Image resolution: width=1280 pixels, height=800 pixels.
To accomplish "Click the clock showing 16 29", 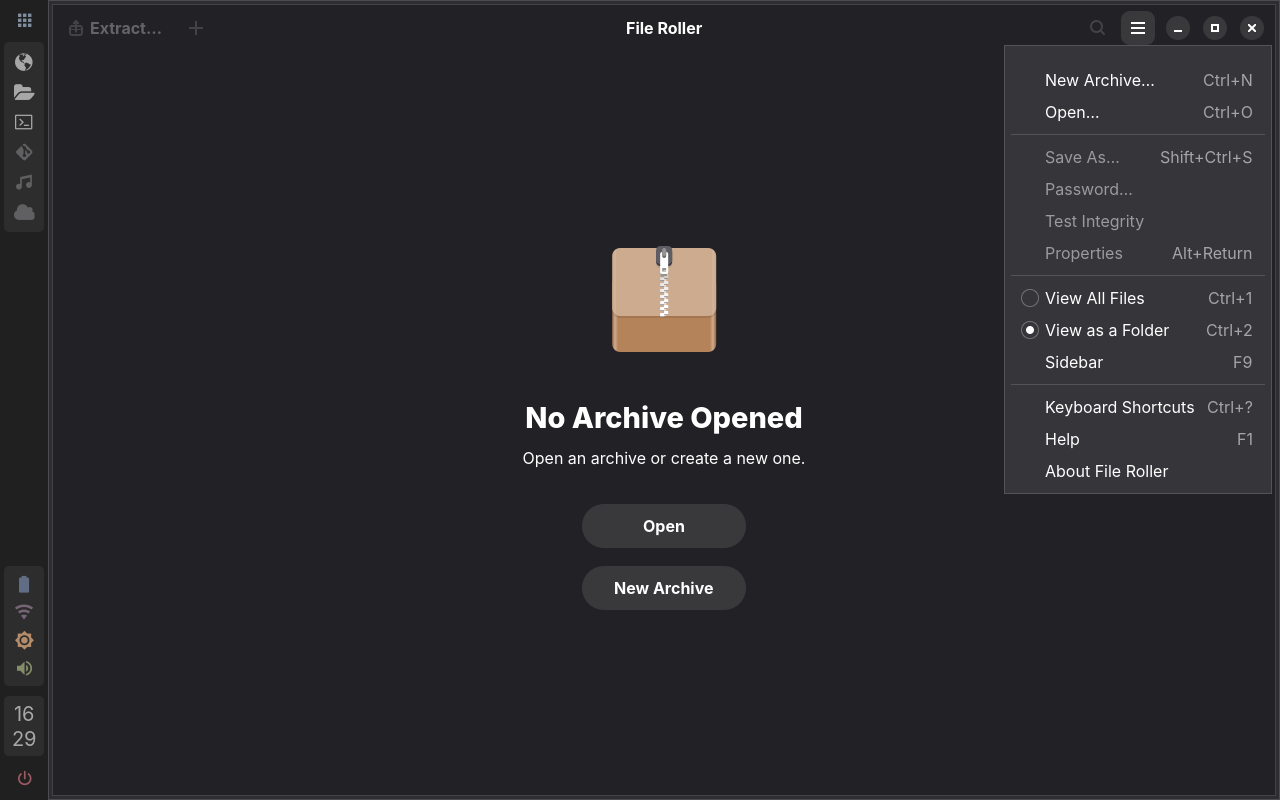I will [24, 726].
